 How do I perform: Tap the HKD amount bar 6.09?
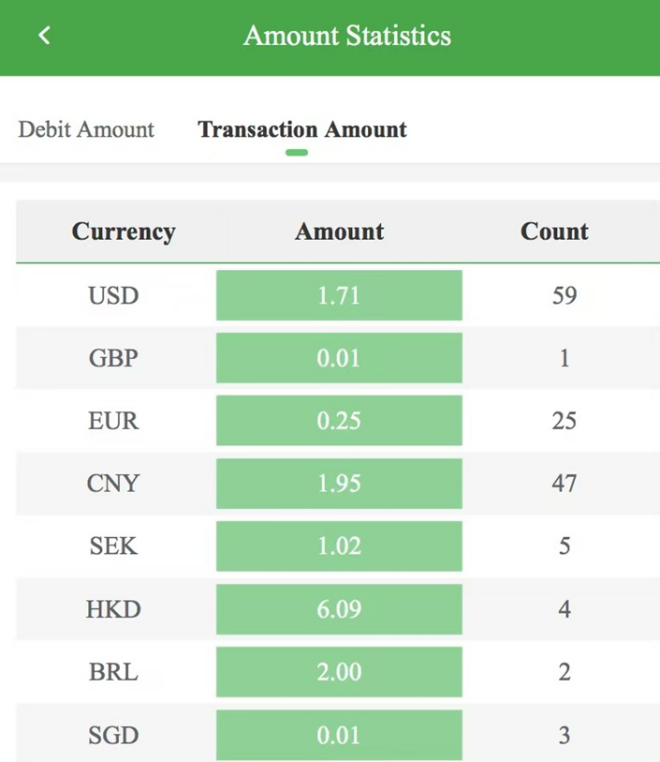coord(339,609)
